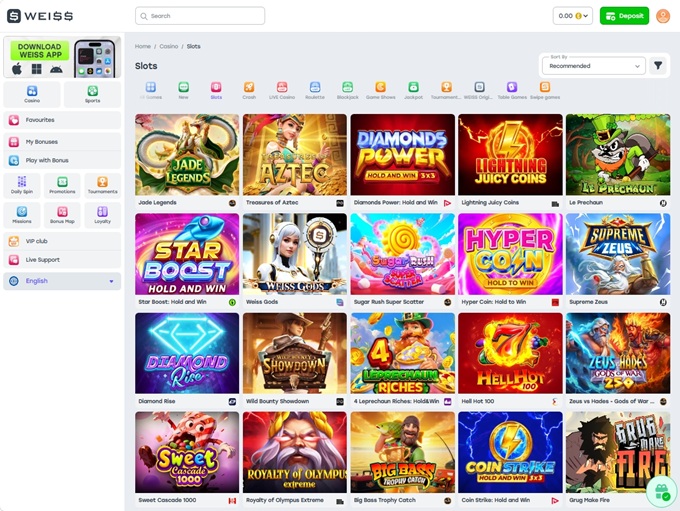Open the sidebar Tournaments tile
Screen dimensions: 680x511
[x=103, y=185]
